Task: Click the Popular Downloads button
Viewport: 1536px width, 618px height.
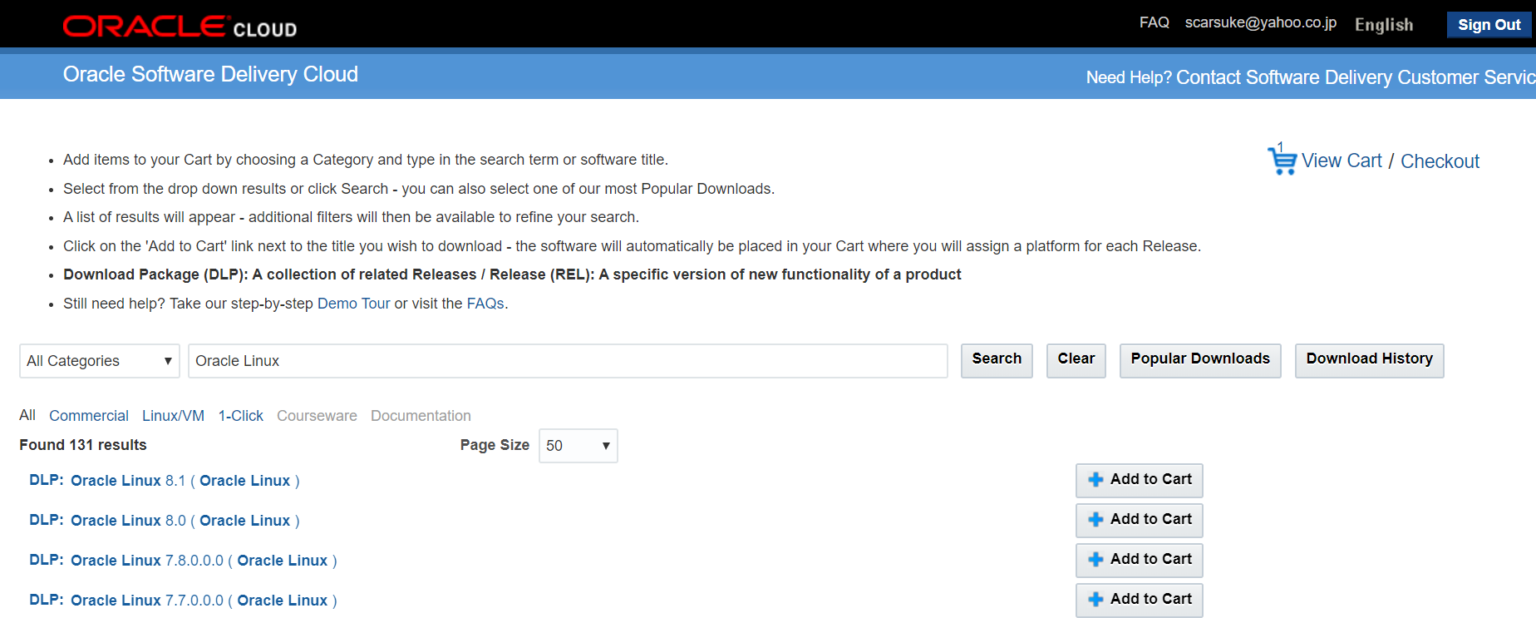Action: click(x=1200, y=360)
